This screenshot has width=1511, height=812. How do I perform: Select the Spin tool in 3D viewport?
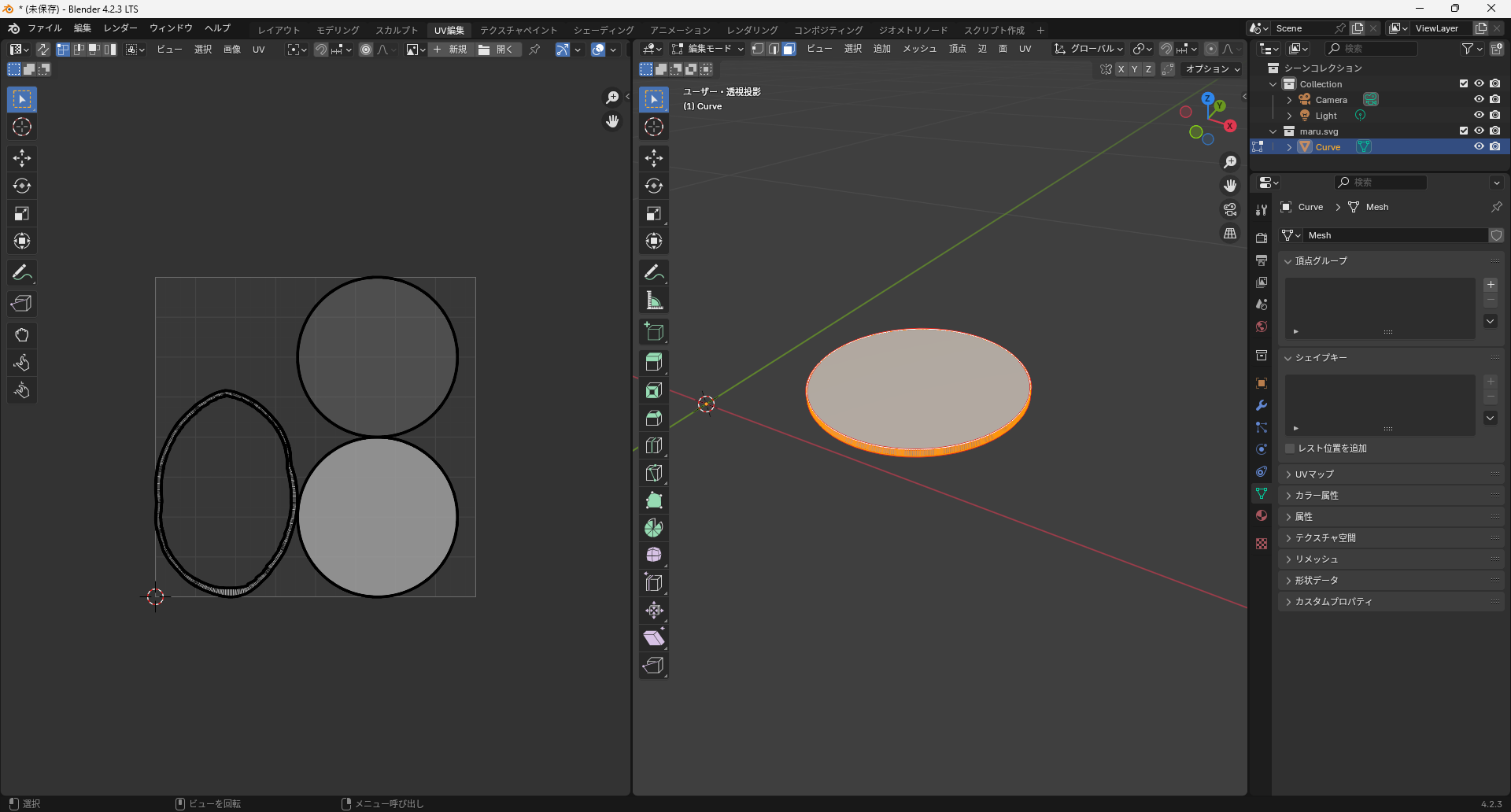pyautogui.click(x=654, y=528)
